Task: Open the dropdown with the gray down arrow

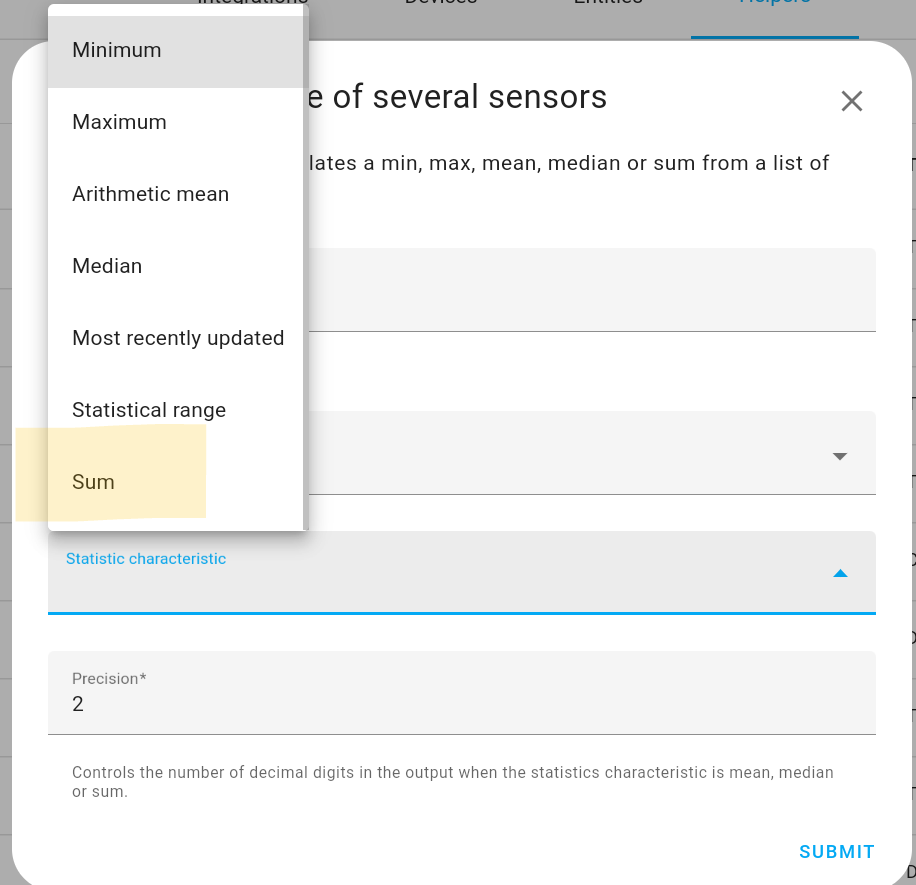Action: point(840,454)
